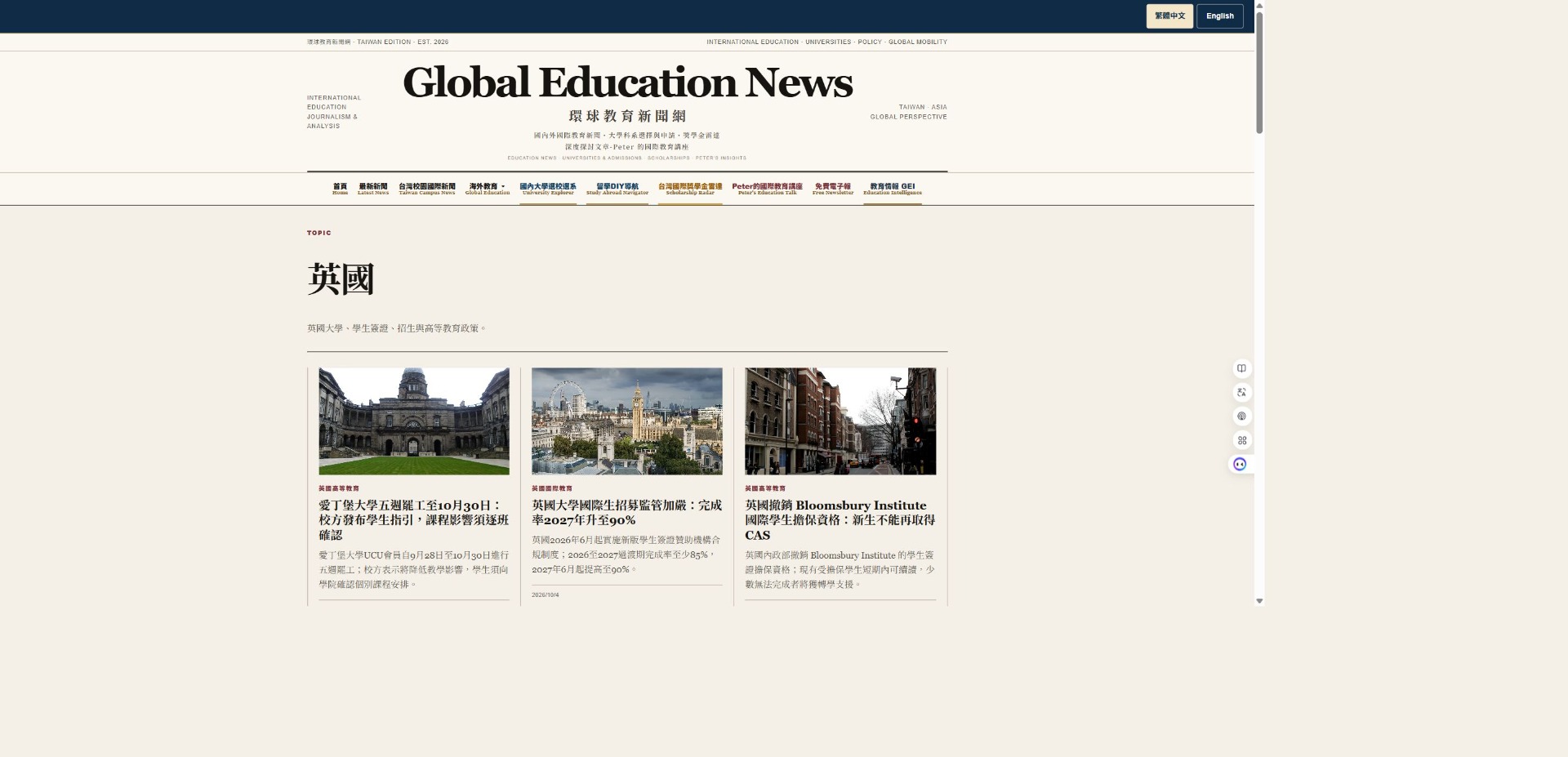
Task: Open 留學DIY導航 Study Abroad Navigator
Action: [617, 189]
